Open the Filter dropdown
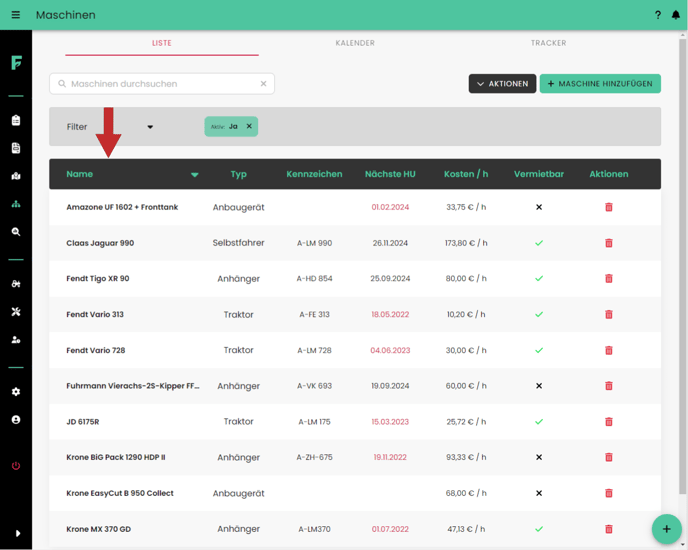The width and height of the screenshot is (688, 550). 110,127
